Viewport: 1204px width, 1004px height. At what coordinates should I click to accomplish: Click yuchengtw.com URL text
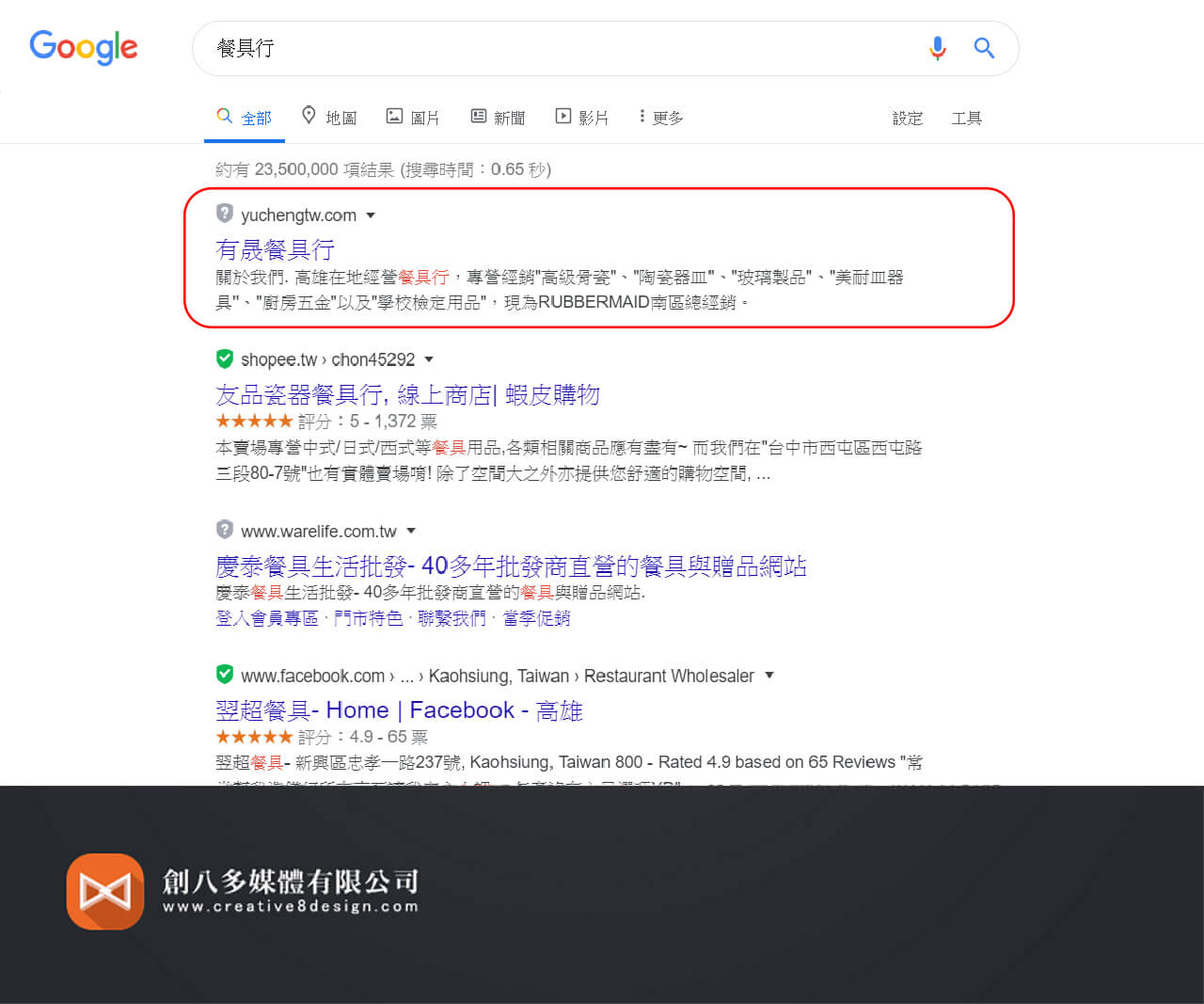[x=298, y=215]
